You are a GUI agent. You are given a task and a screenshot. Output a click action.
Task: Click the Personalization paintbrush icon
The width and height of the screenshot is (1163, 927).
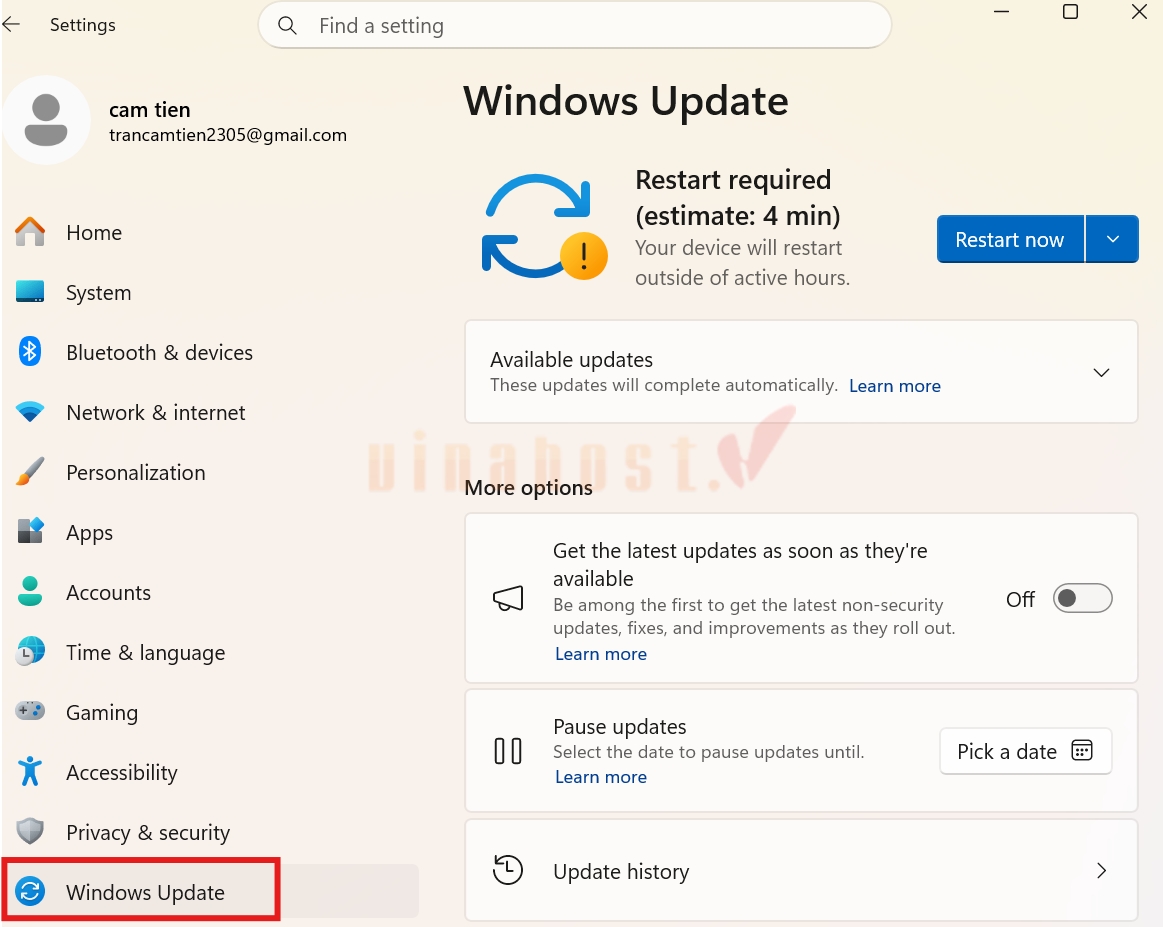click(30, 472)
